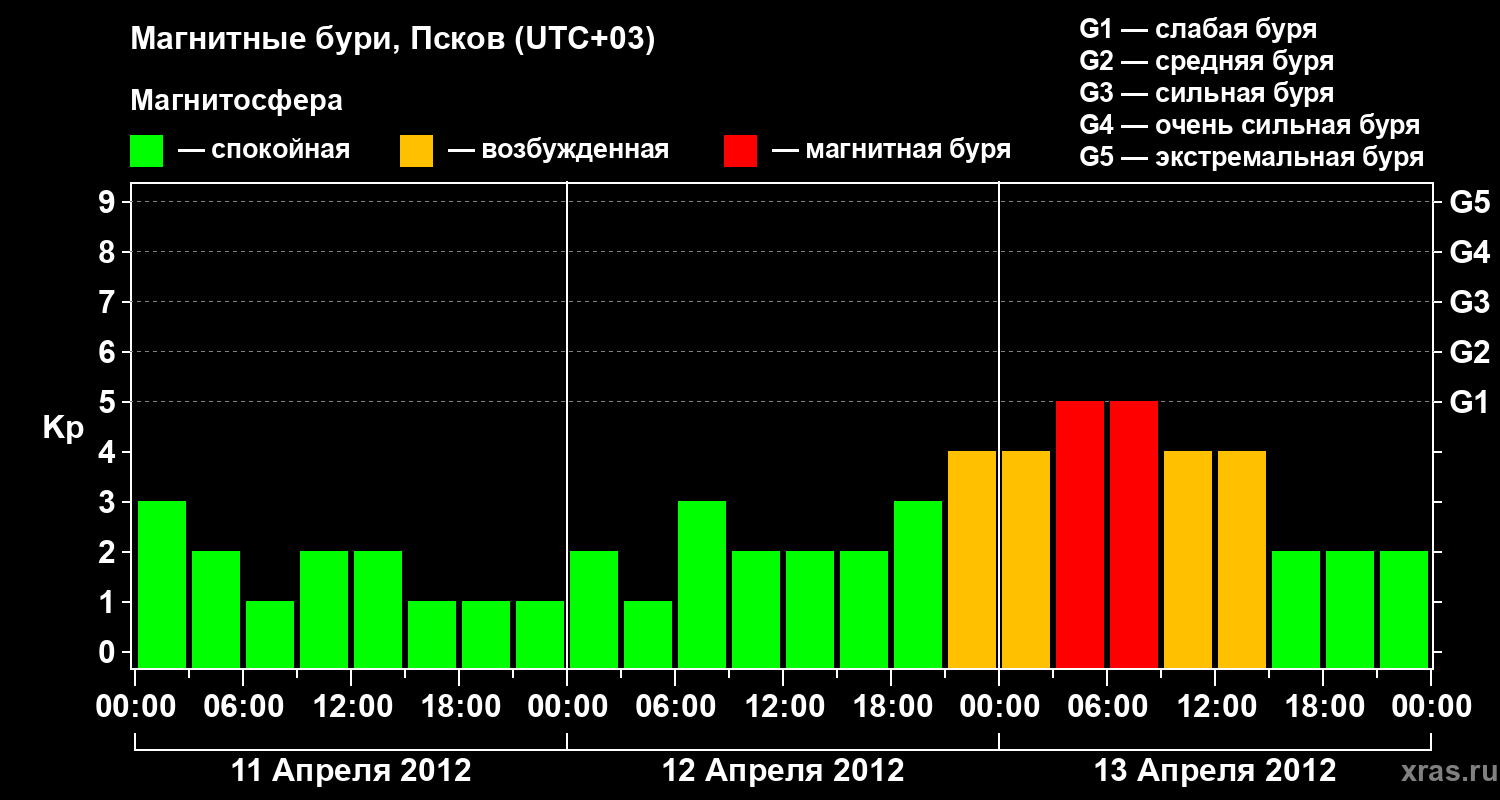Click the orange Kp 4 bar for 21:00–24:00, 12 April

coord(972,559)
